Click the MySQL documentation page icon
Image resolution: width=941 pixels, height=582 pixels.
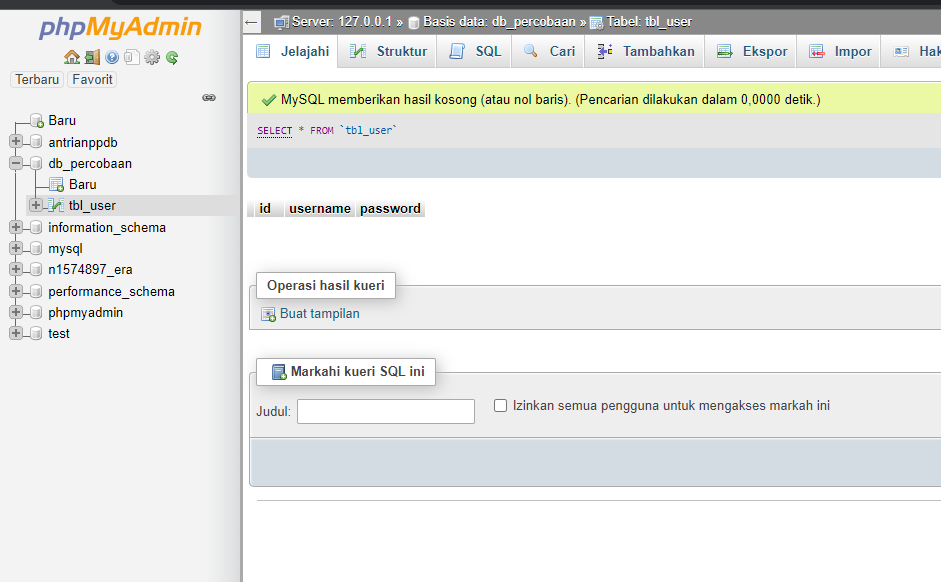pos(131,57)
